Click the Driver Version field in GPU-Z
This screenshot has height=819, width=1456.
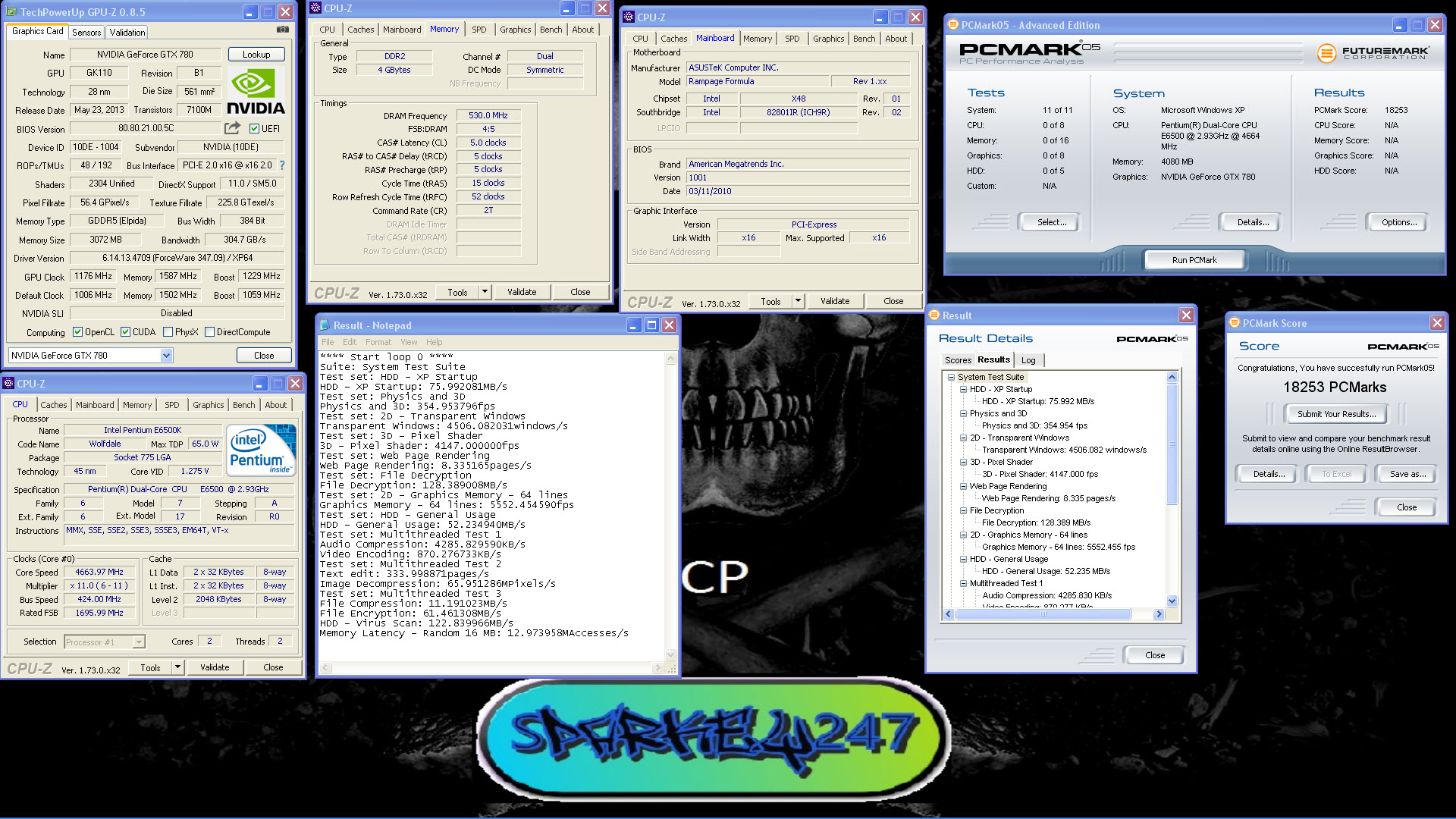(x=177, y=258)
